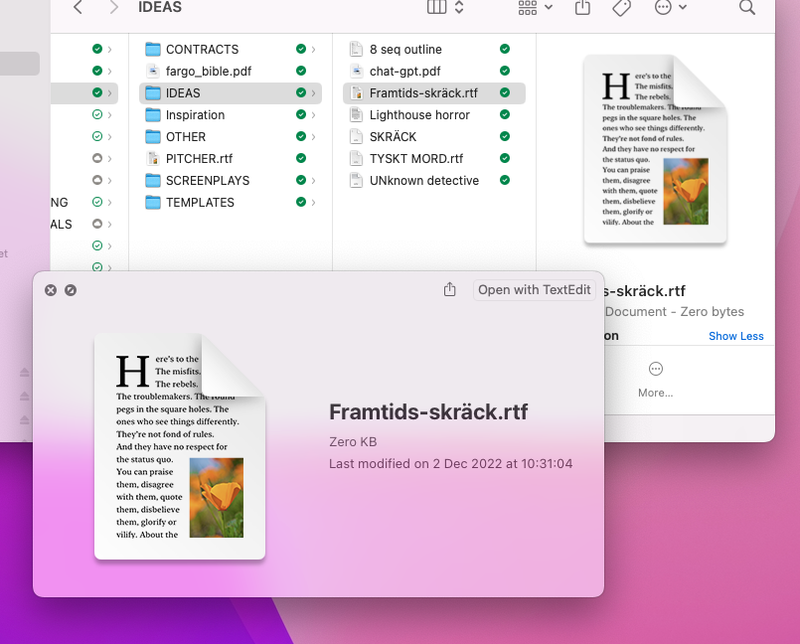Open the chevron next to the grouping icon
This screenshot has height=644, width=800.
[x=548, y=8]
